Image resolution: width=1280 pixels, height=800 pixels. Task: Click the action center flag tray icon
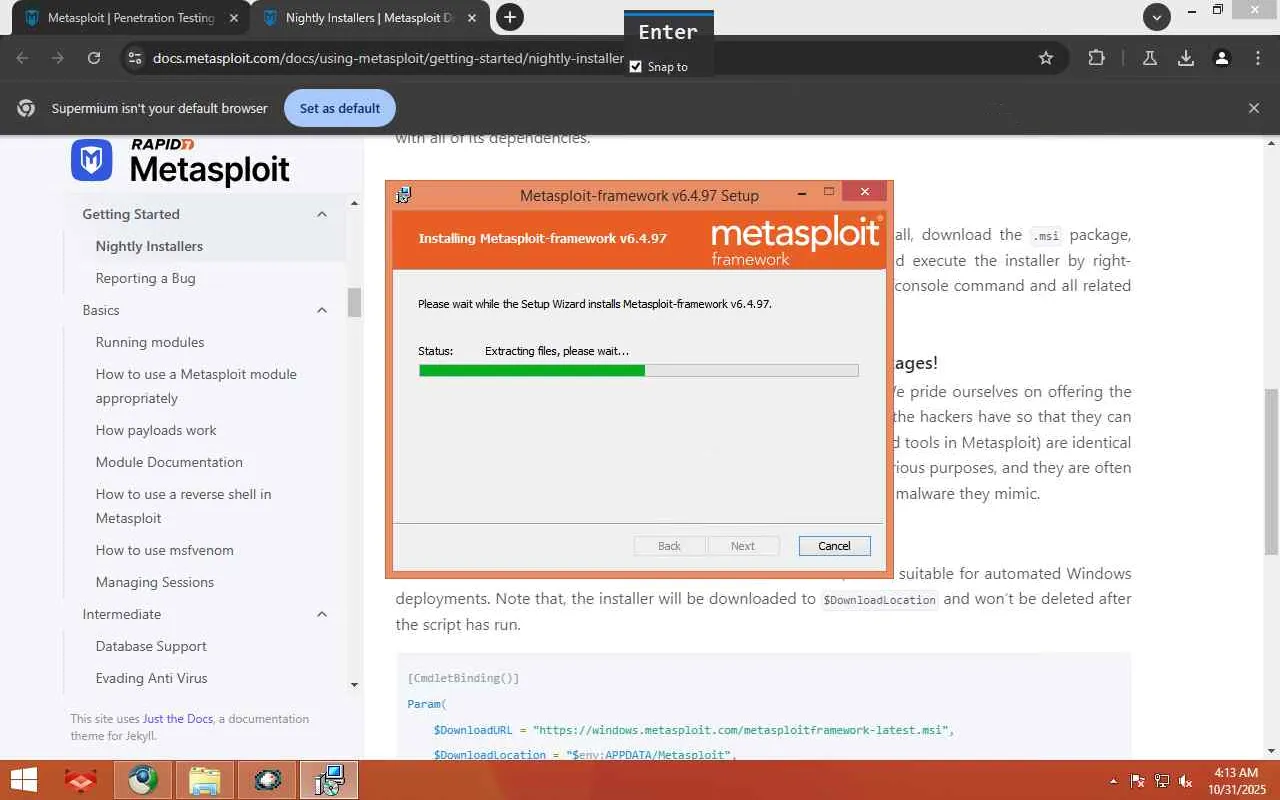pyautogui.click(x=1138, y=781)
